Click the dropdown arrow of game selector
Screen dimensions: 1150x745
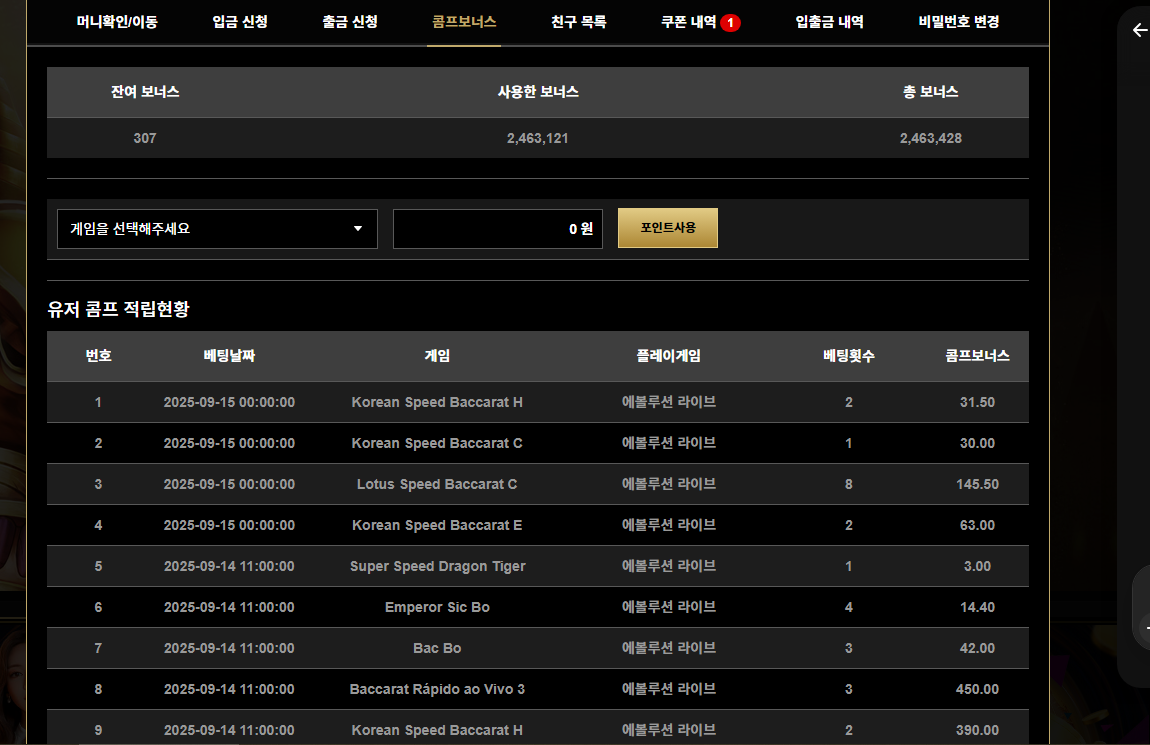point(358,229)
